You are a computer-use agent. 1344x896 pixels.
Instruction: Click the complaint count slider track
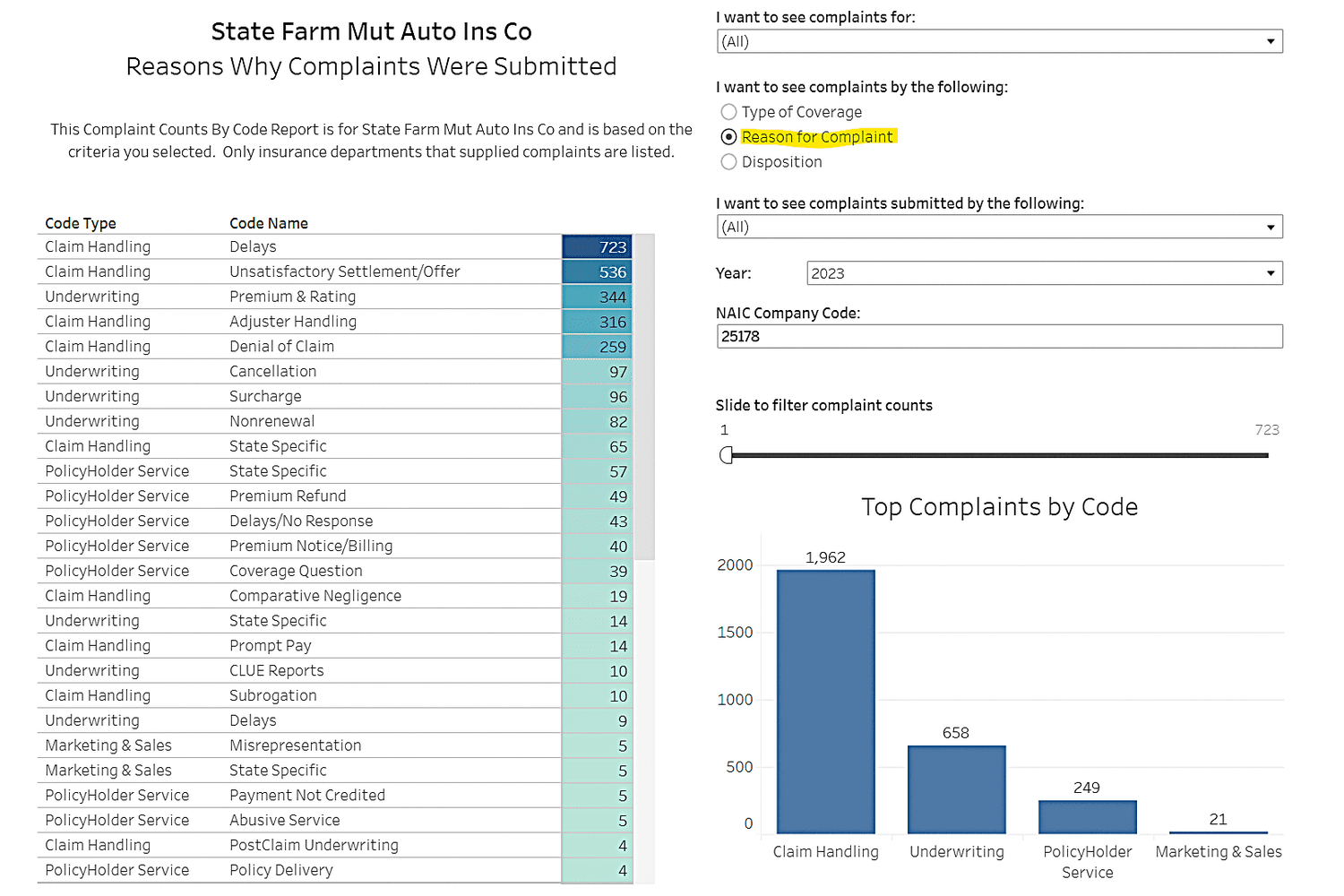pos(999,455)
